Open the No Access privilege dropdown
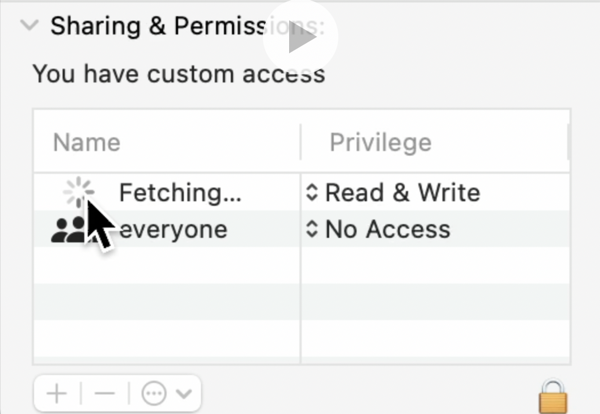This screenshot has width=600, height=414. tap(378, 230)
